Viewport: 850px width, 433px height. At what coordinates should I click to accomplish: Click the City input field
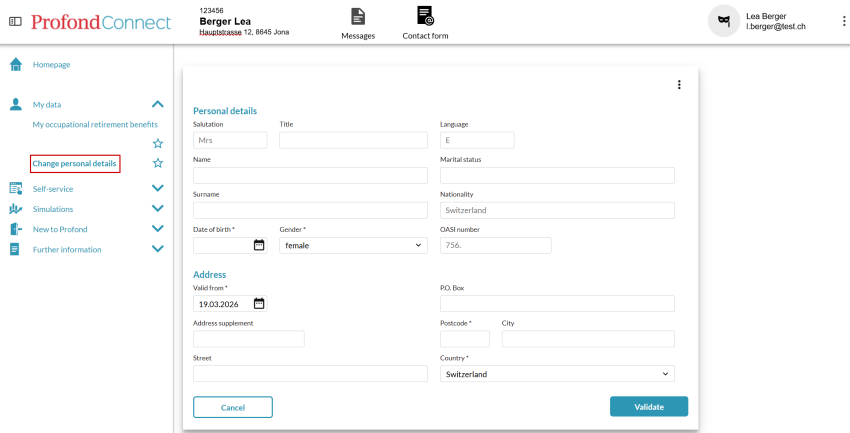click(588, 339)
